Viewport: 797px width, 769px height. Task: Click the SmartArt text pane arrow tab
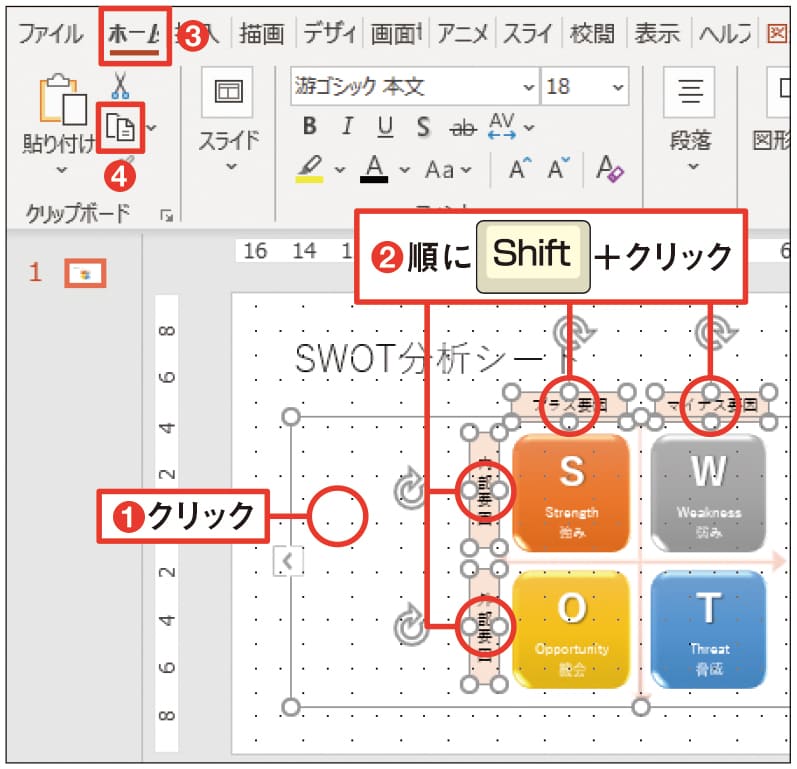click(x=288, y=561)
